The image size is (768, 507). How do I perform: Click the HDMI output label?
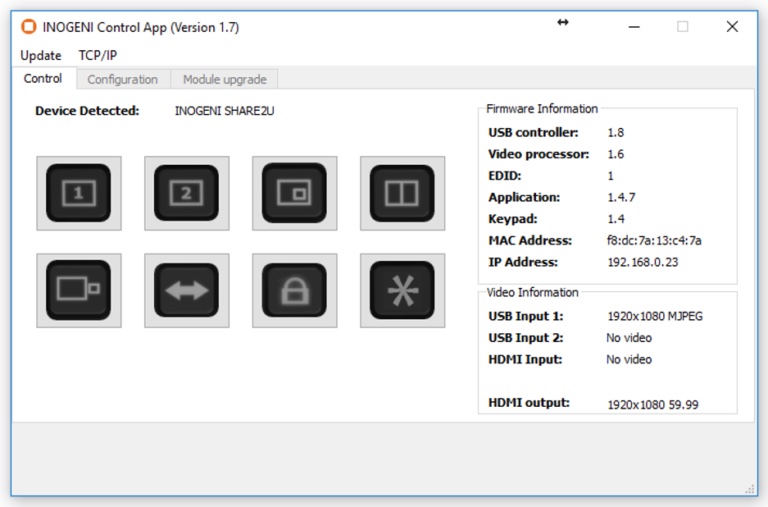point(529,403)
